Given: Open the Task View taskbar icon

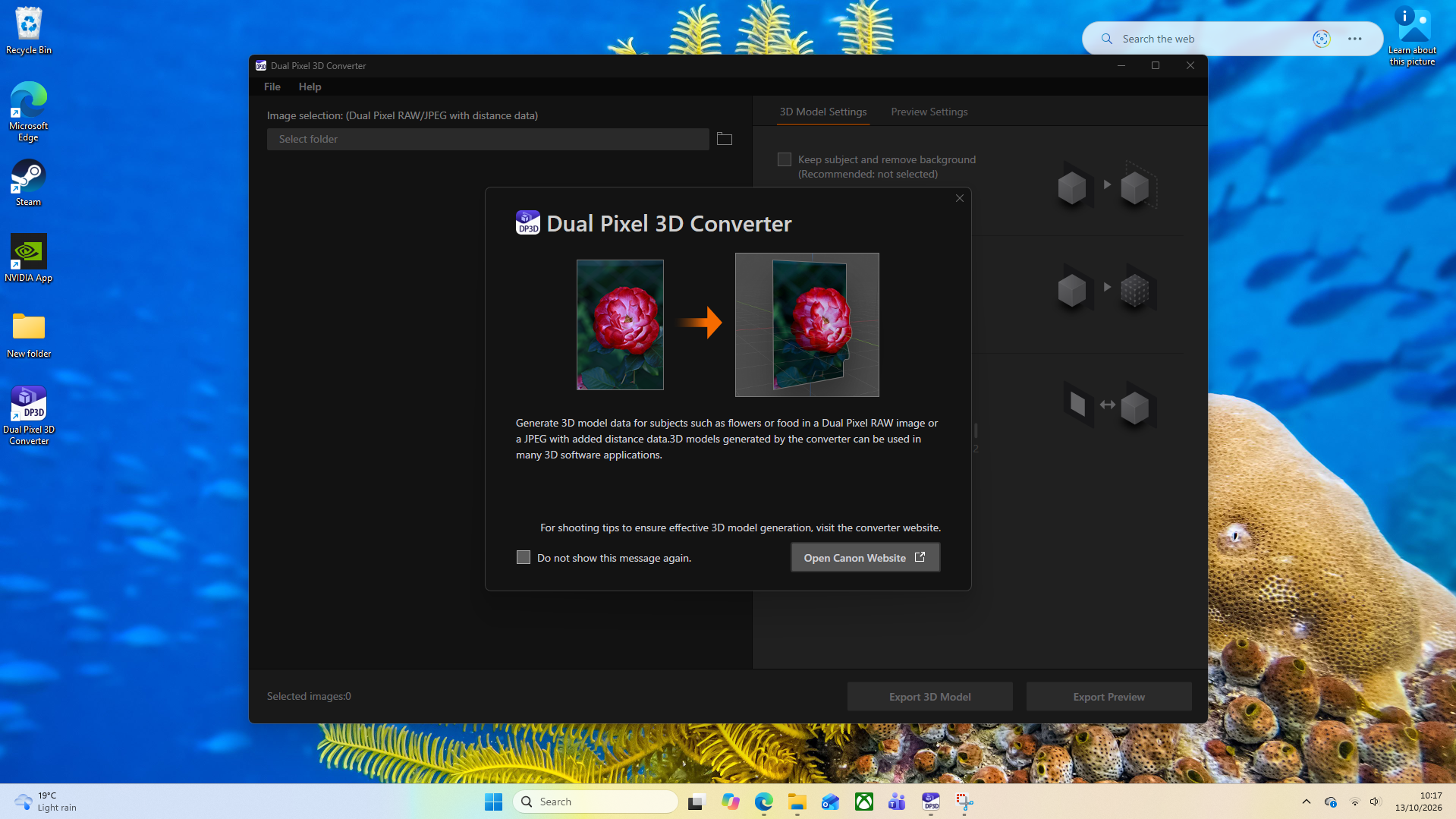Looking at the screenshot, I should 697,802.
